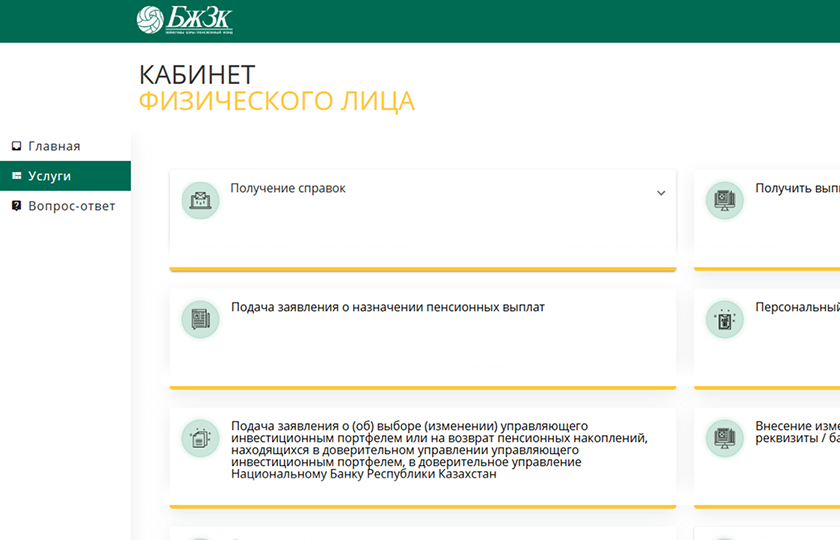Click the Получение справок card icon
Image resolution: width=840 pixels, height=540 pixels.
pyautogui.click(x=200, y=200)
